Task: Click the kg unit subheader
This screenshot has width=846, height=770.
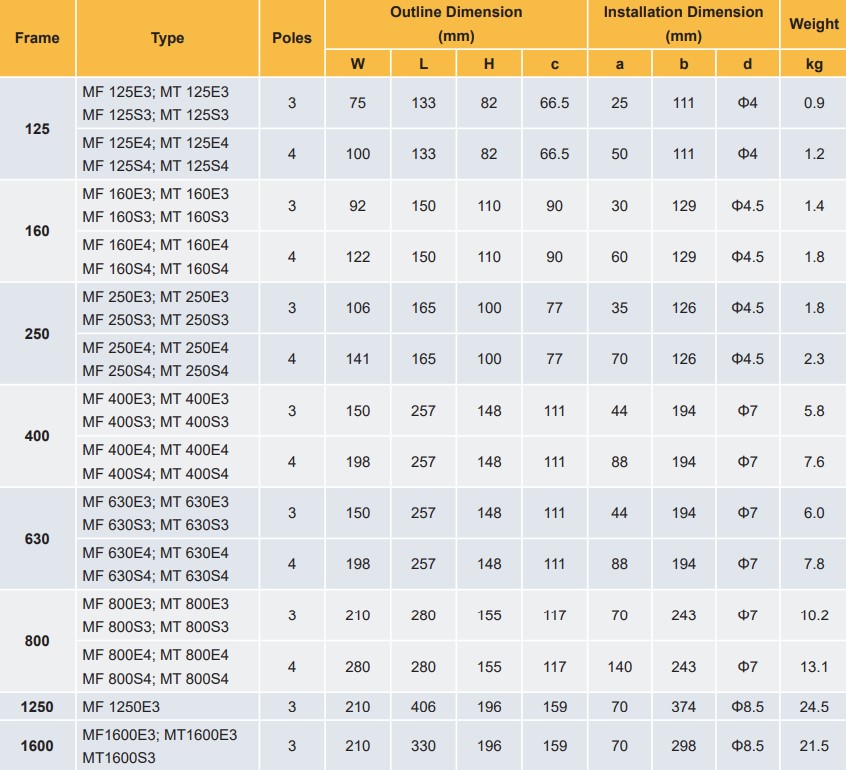Action: (x=814, y=65)
